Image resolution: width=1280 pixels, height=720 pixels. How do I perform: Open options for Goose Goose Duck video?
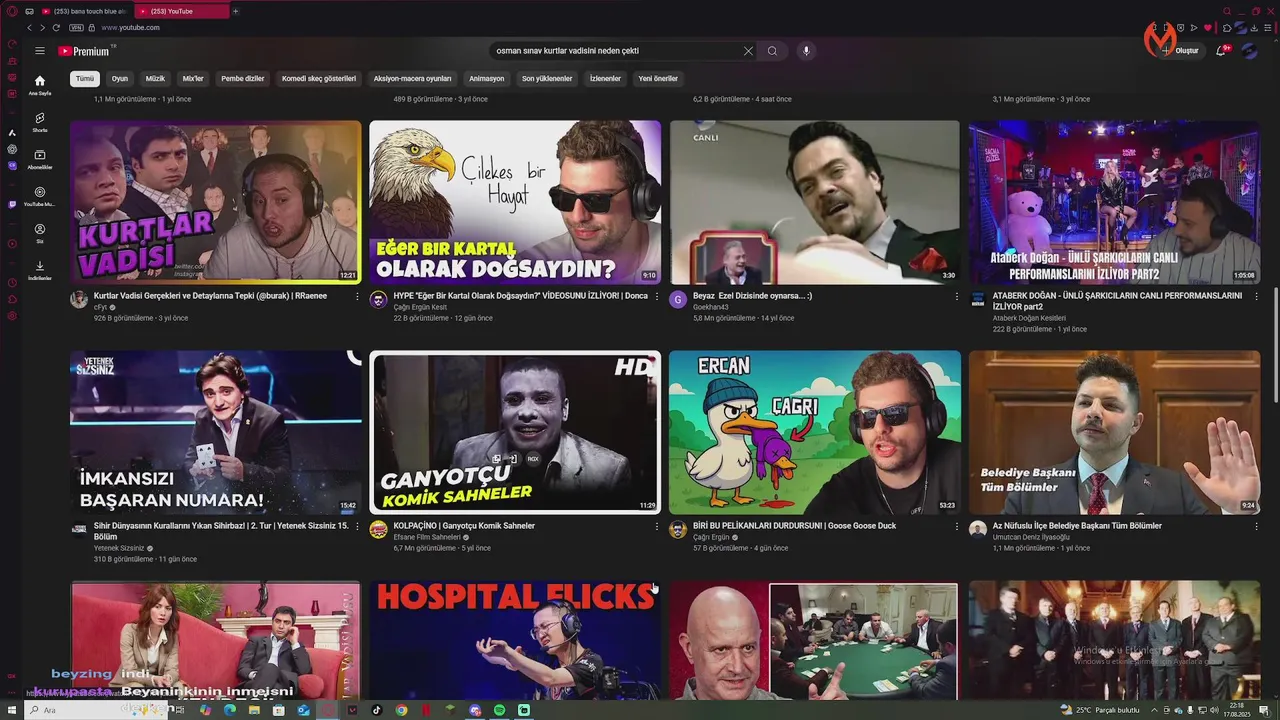coord(956,526)
